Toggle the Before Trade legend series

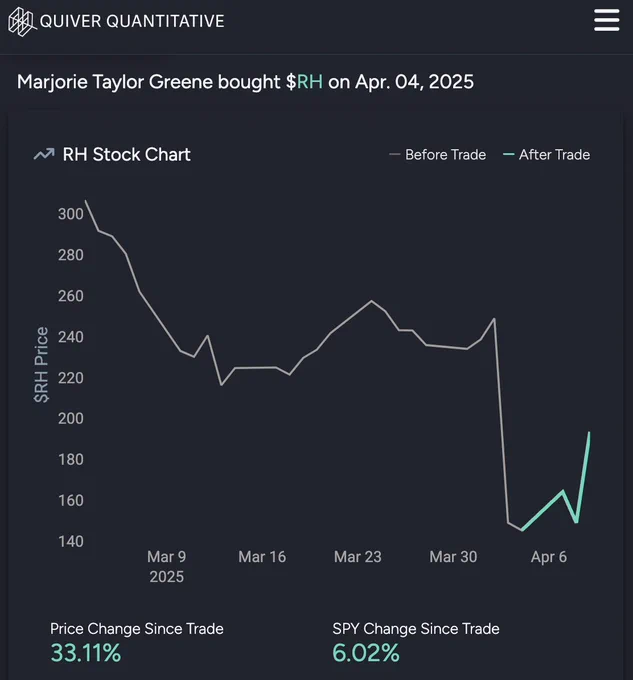[437, 154]
